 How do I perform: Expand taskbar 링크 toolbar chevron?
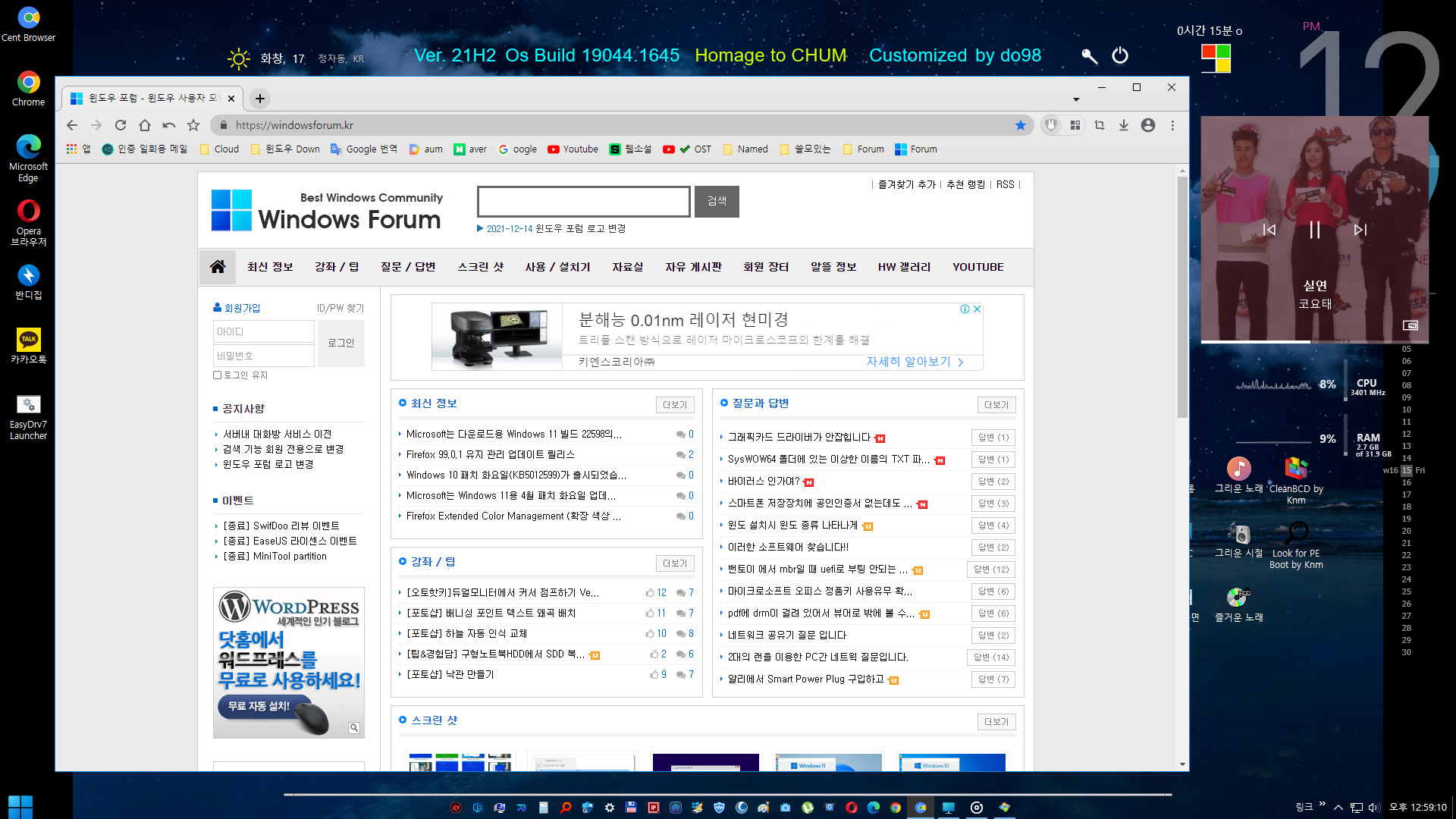1323,804
